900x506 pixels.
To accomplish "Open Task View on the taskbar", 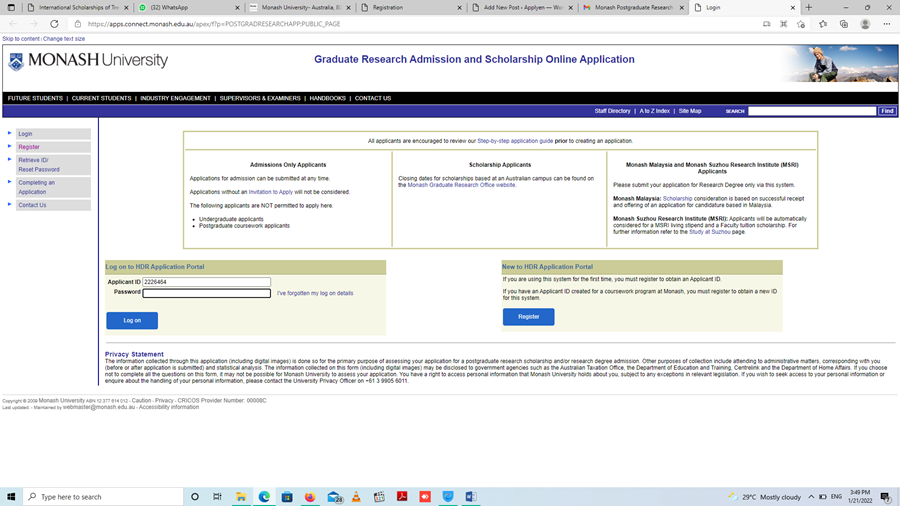I will (x=217, y=497).
